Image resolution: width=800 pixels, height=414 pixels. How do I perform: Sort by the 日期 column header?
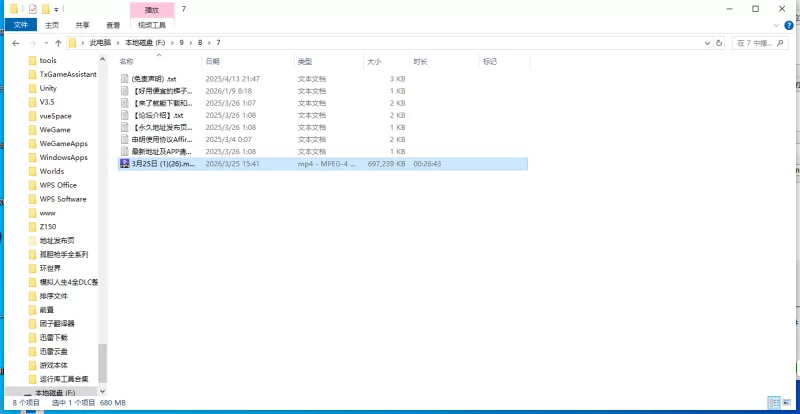click(x=212, y=62)
